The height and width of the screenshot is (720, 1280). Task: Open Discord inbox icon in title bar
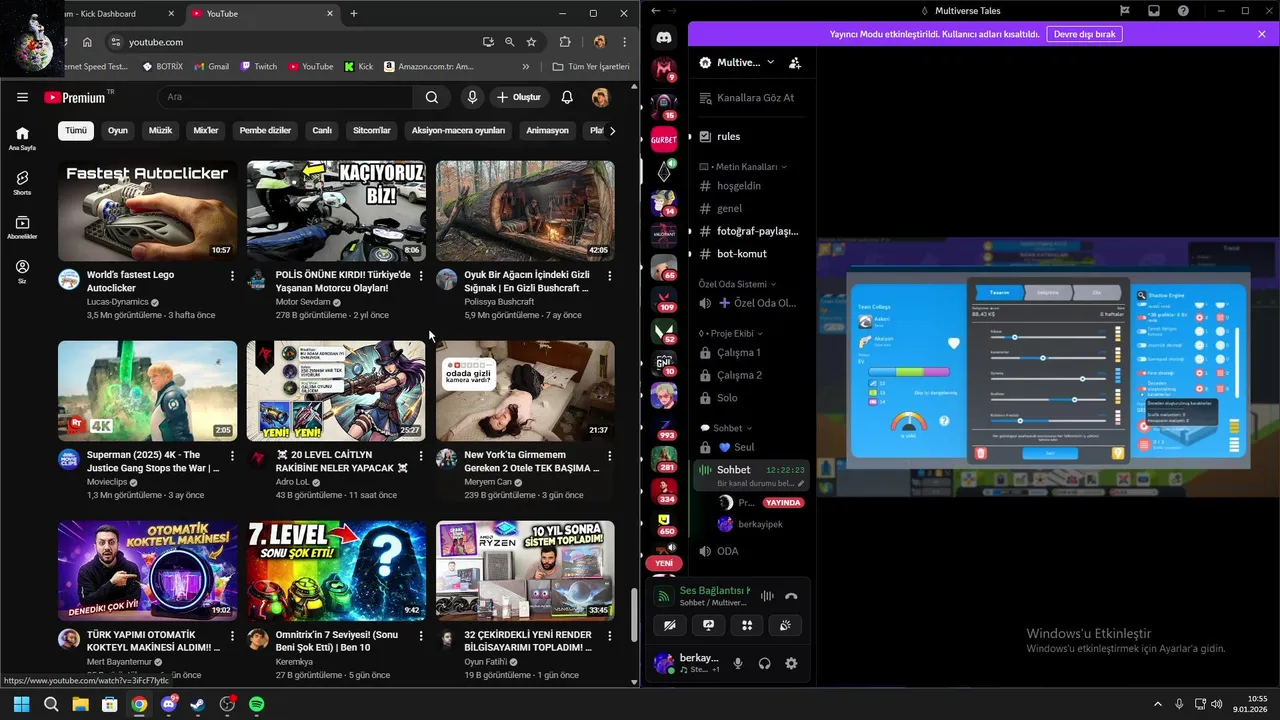(x=1153, y=11)
